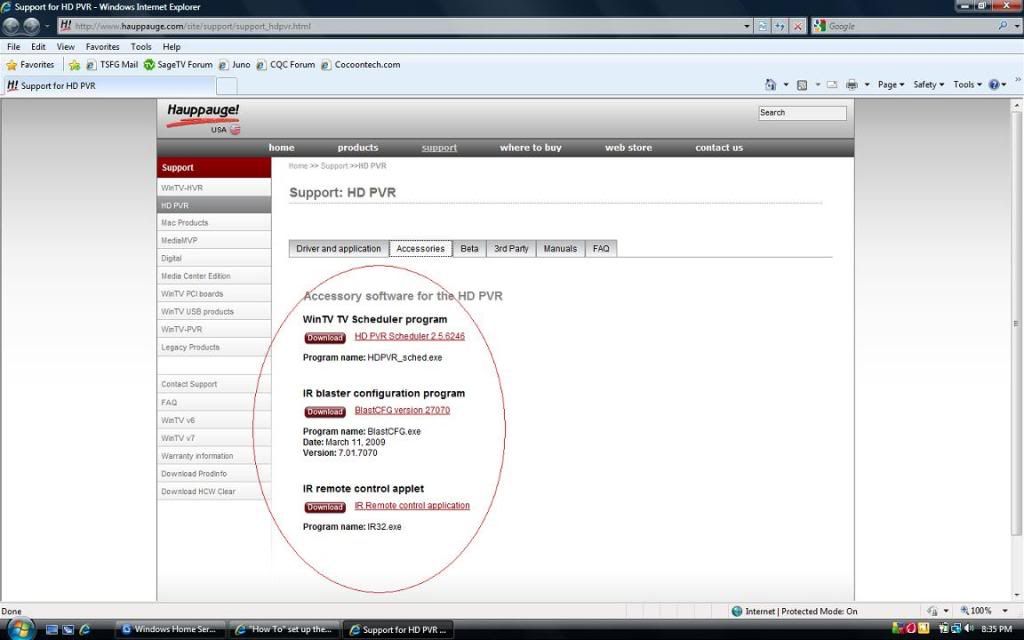
Task: Download the HD PVR Scheduler program
Action: (325, 338)
